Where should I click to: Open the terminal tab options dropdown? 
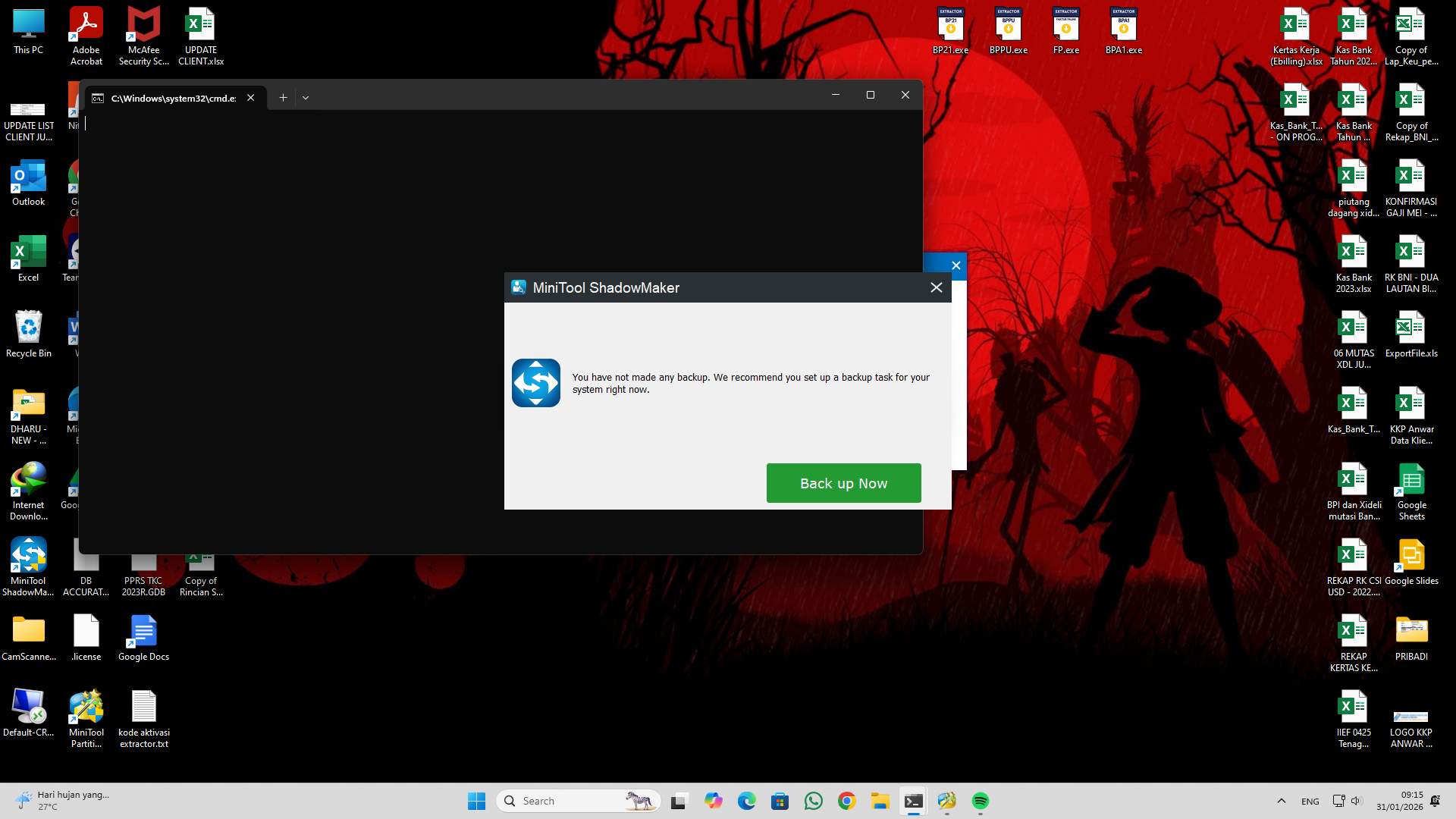point(306,97)
